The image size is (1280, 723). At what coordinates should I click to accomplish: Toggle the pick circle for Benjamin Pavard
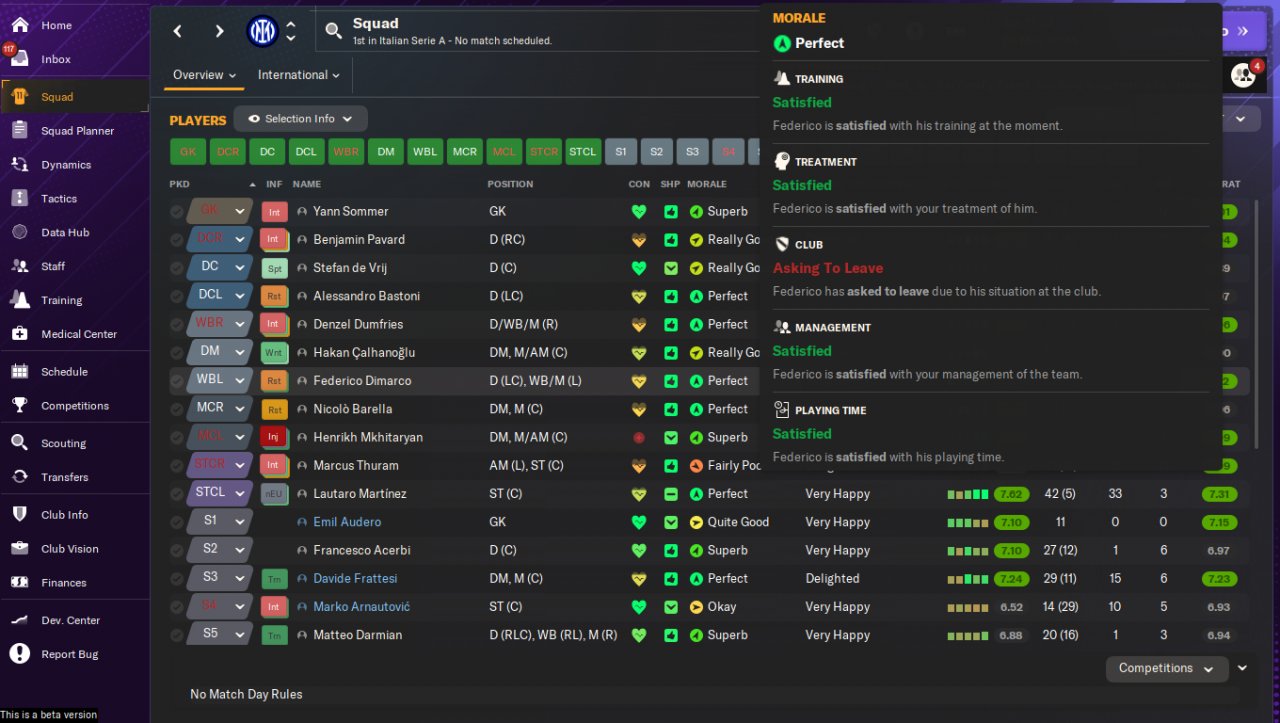tap(177, 240)
